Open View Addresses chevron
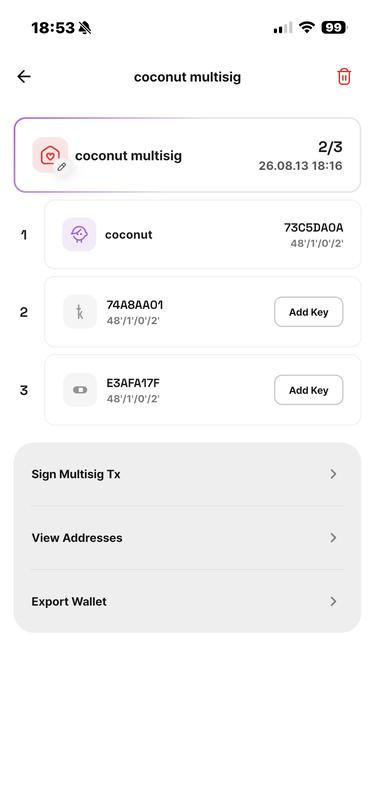375x812 pixels. 334,538
